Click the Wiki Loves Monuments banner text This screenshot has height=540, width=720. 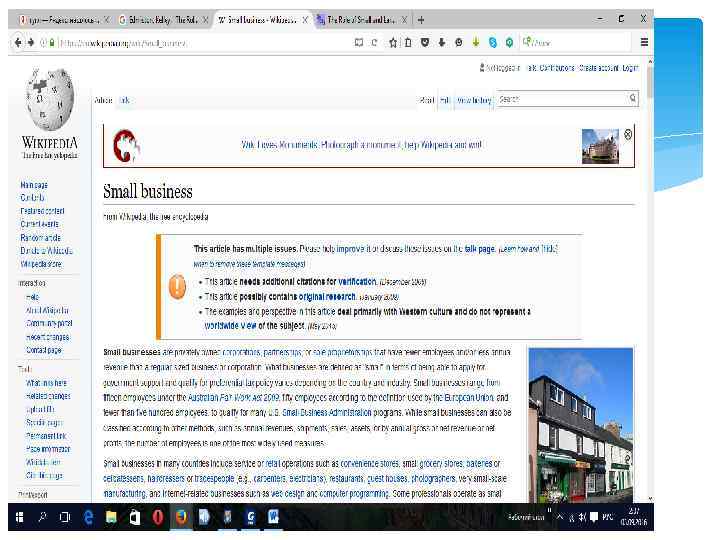[361, 145]
